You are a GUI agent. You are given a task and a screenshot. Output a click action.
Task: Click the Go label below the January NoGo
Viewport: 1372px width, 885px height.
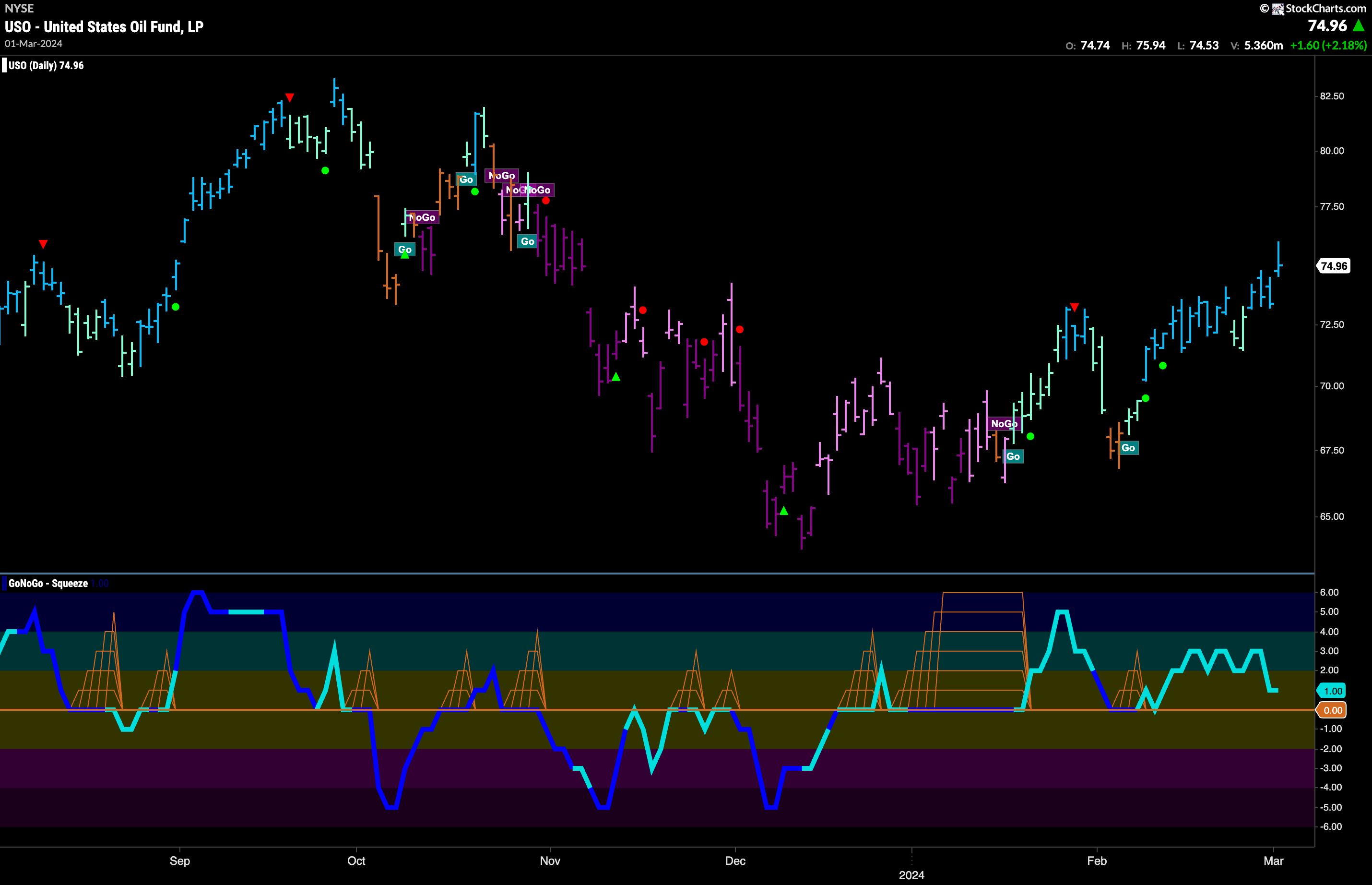coord(1013,456)
